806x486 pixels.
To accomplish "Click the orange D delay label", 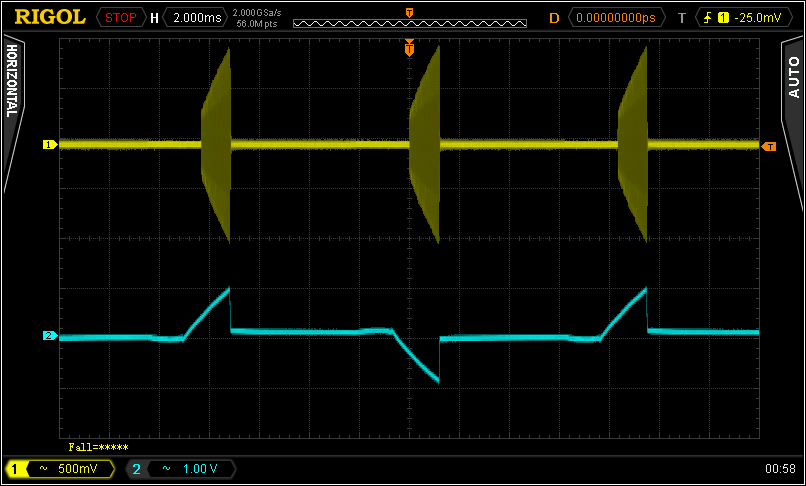I will [x=555, y=17].
